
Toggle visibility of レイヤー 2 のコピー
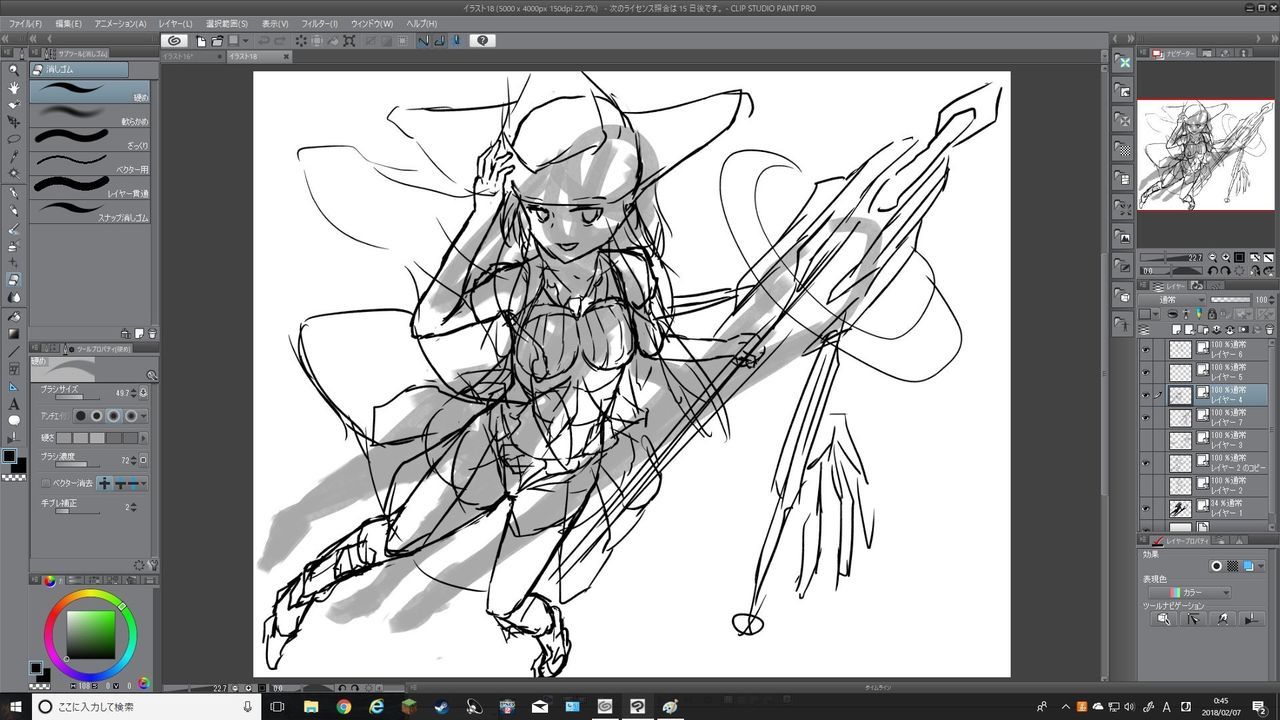1146,463
